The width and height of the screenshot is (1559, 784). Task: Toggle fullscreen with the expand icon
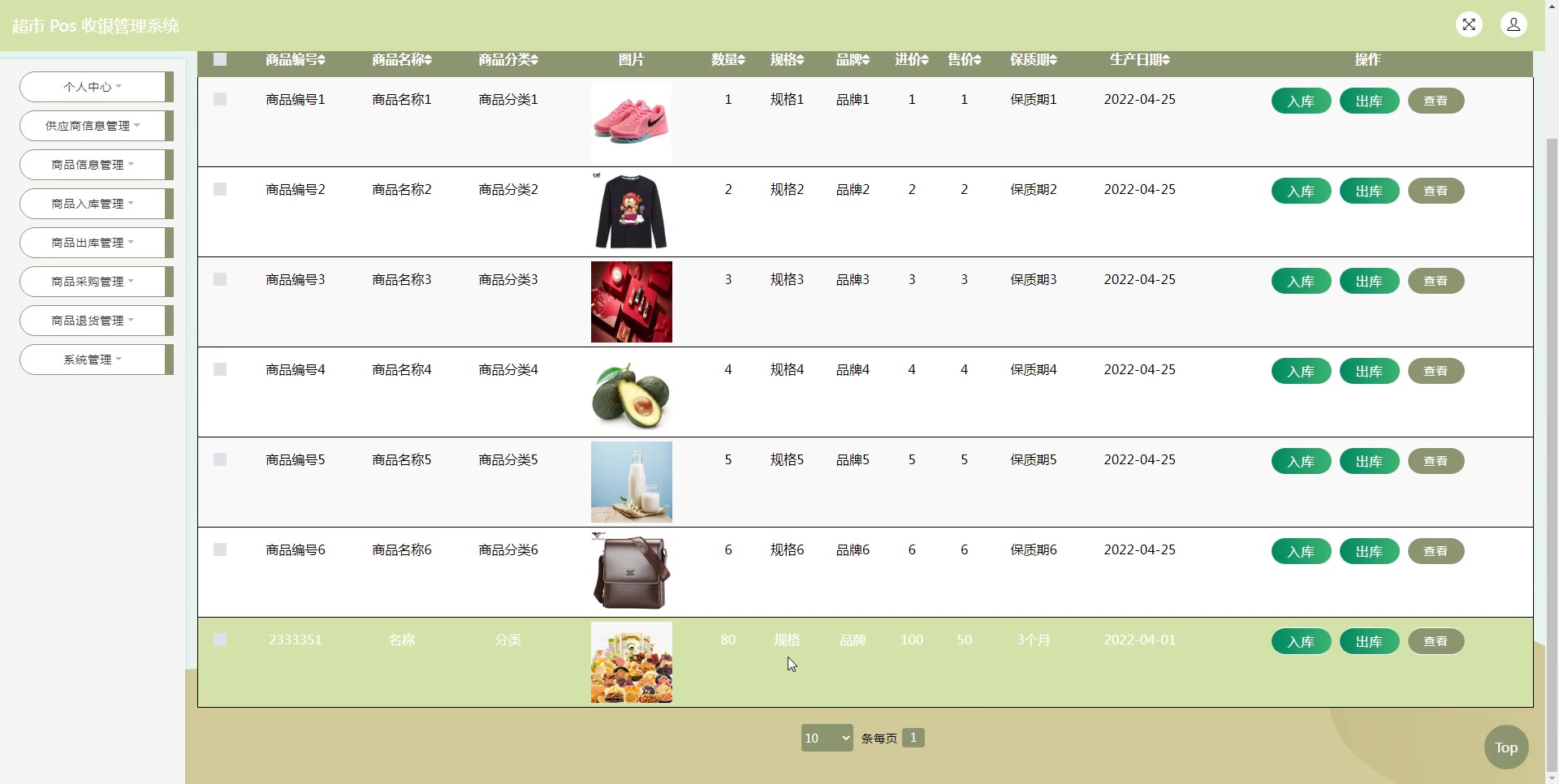coord(1469,24)
